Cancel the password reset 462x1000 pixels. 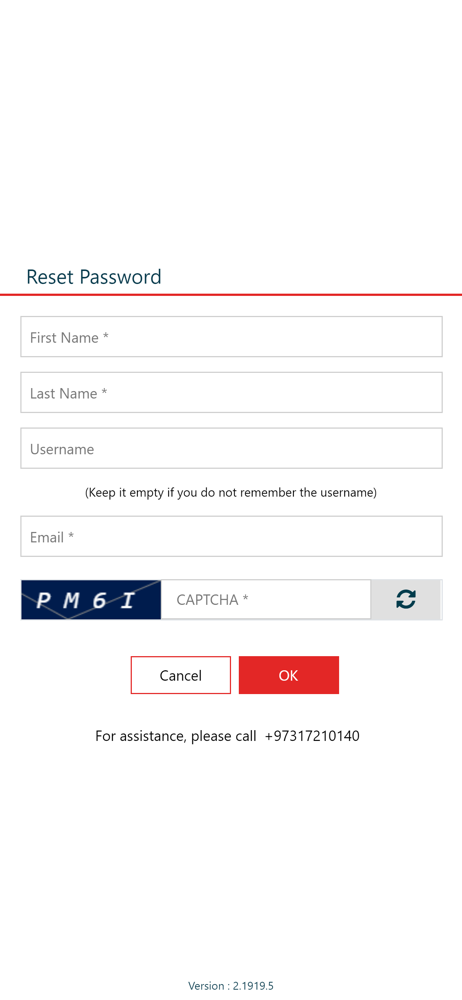click(x=181, y=675)
